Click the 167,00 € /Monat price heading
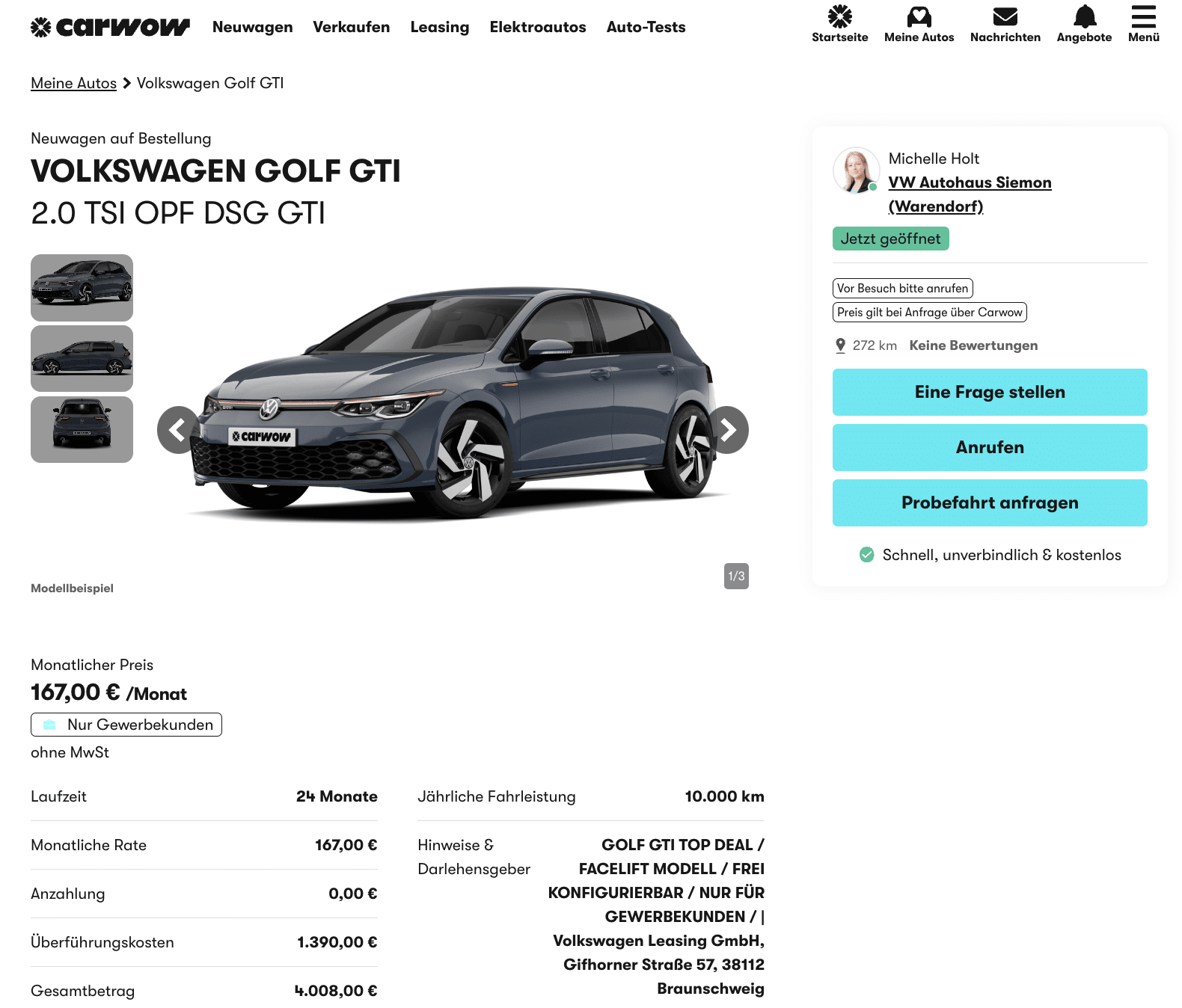The height and width of the screenshot is (1008, 1182). (x=108, y=692)
